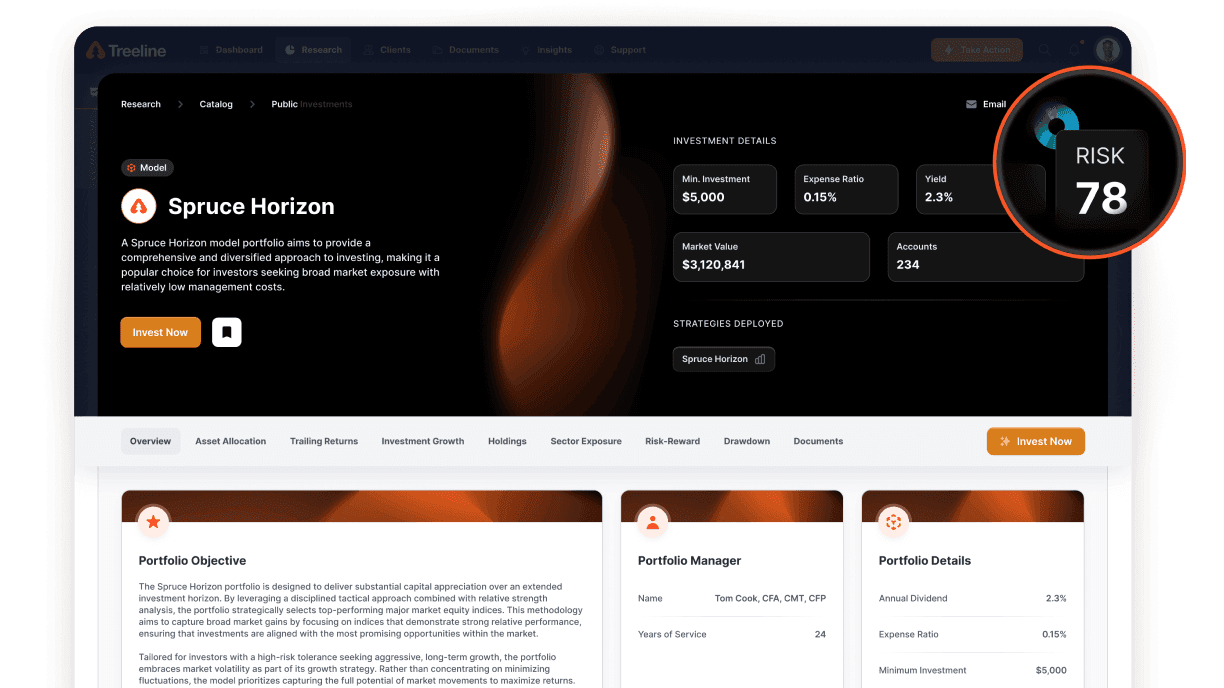The width and height of the screenshot is (1224, 688).
Task: Click the cube icon on Portfolio Details card
Action: pyautogui.click(x=893, y=521)
